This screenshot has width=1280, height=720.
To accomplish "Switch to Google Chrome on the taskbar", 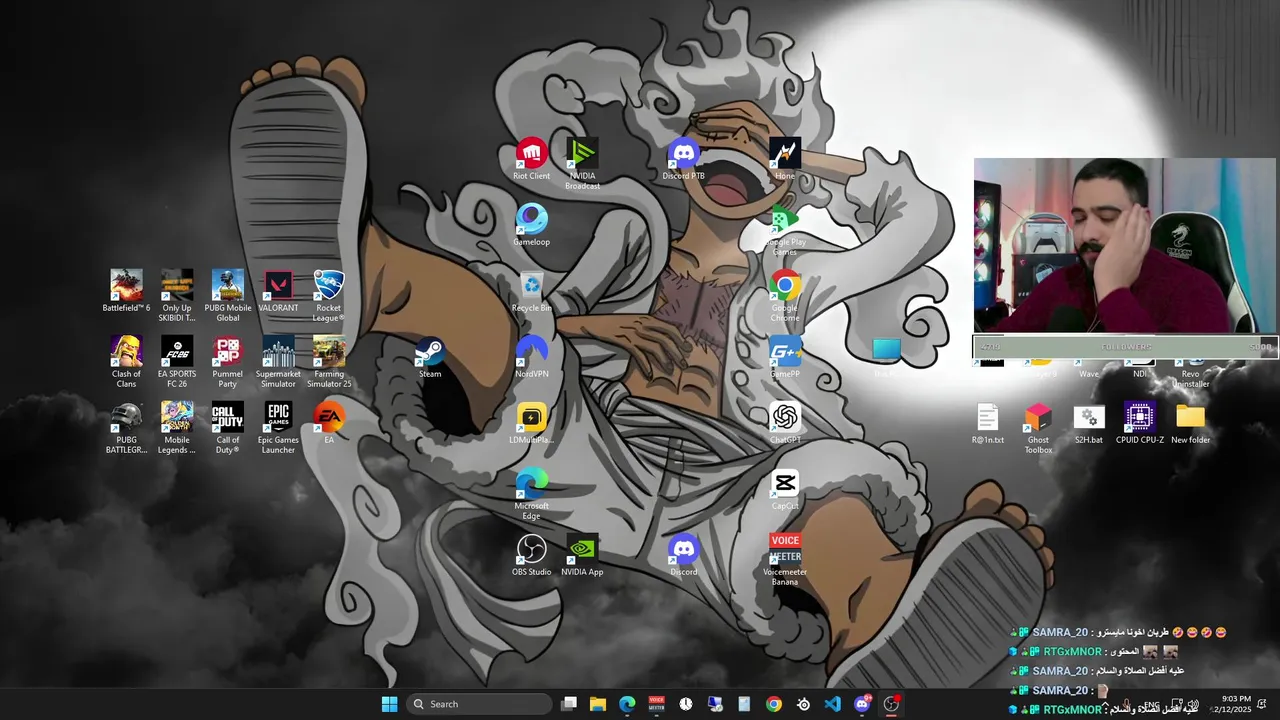I will 774,704.
